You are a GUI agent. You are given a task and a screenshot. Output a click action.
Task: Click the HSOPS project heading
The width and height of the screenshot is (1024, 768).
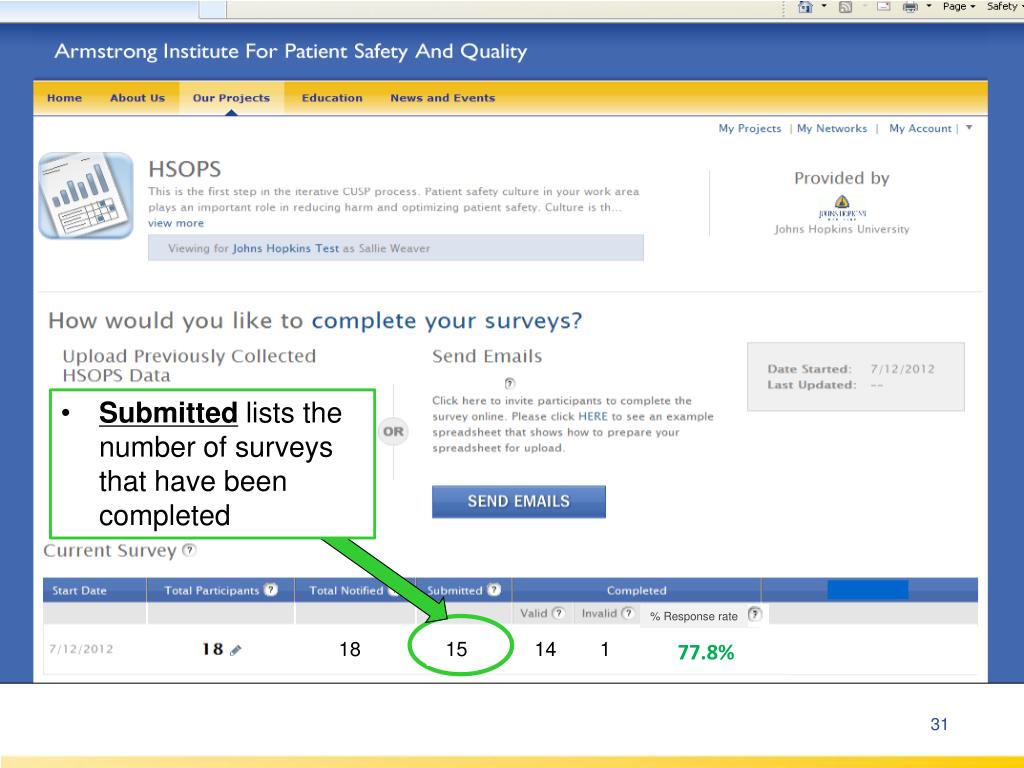pyautogui.click(x=184, y=169)
